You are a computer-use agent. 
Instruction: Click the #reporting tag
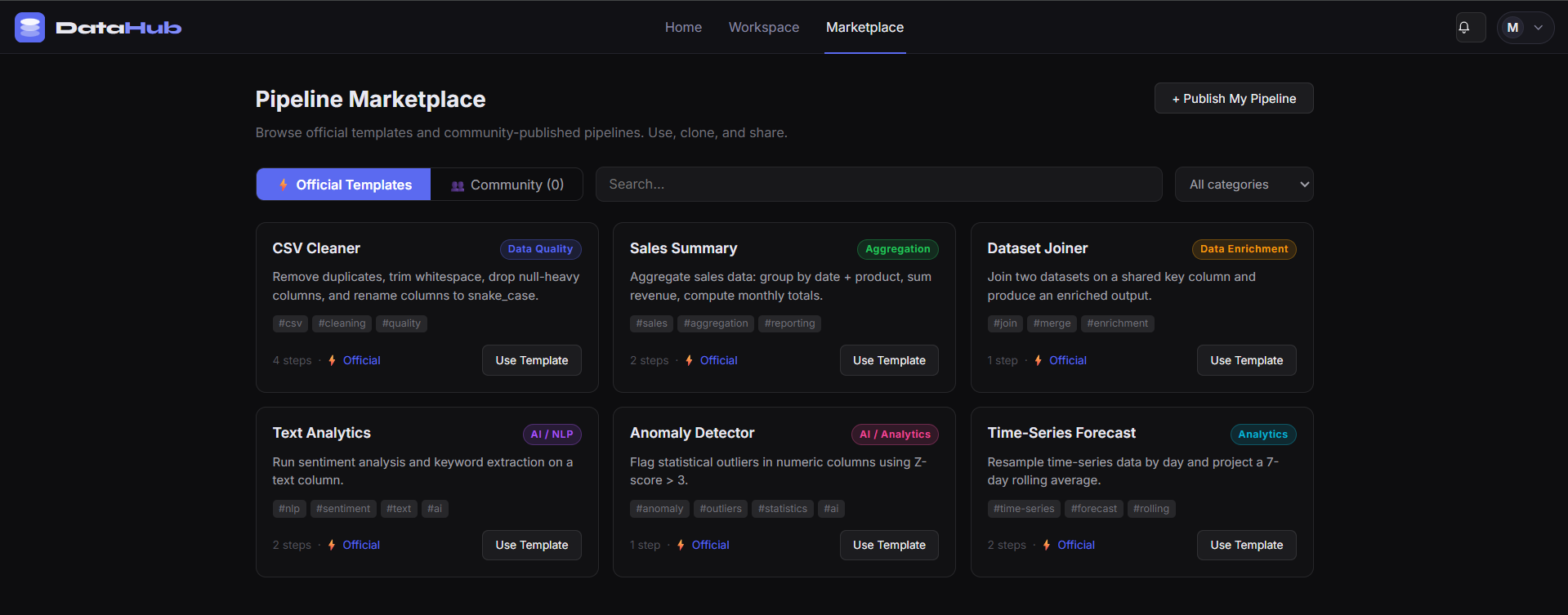click(789, 323)
